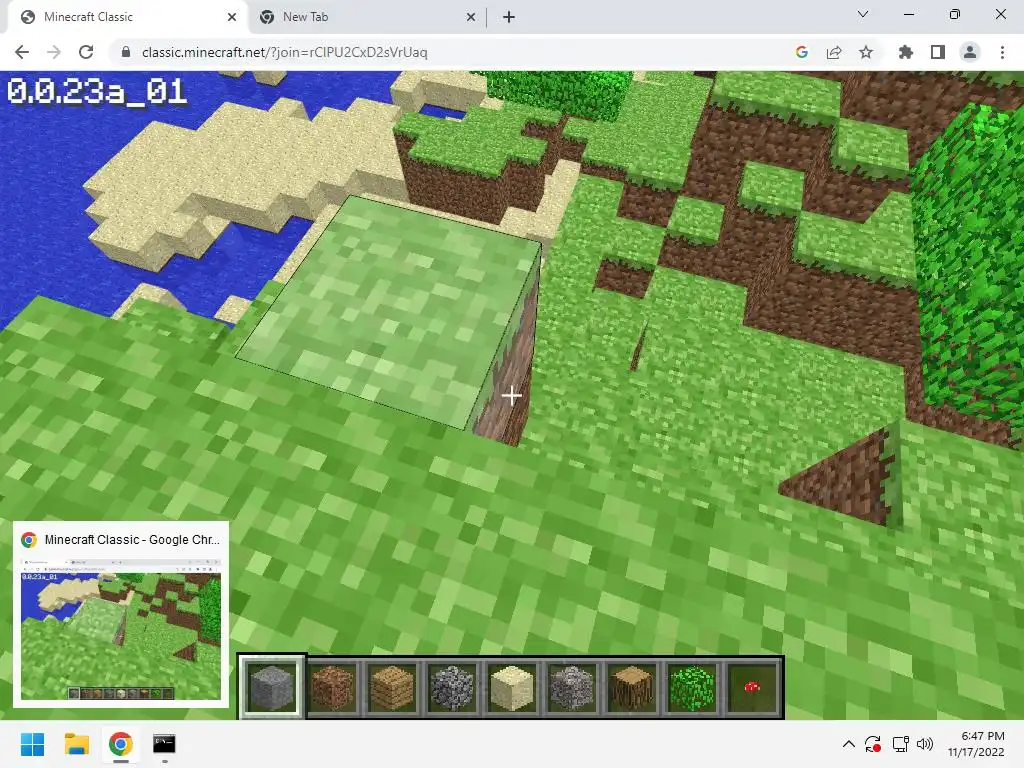This screenshot has width=1024, height=768.
Task: Select the wood log block in hotbar
Action: [632, 687]
